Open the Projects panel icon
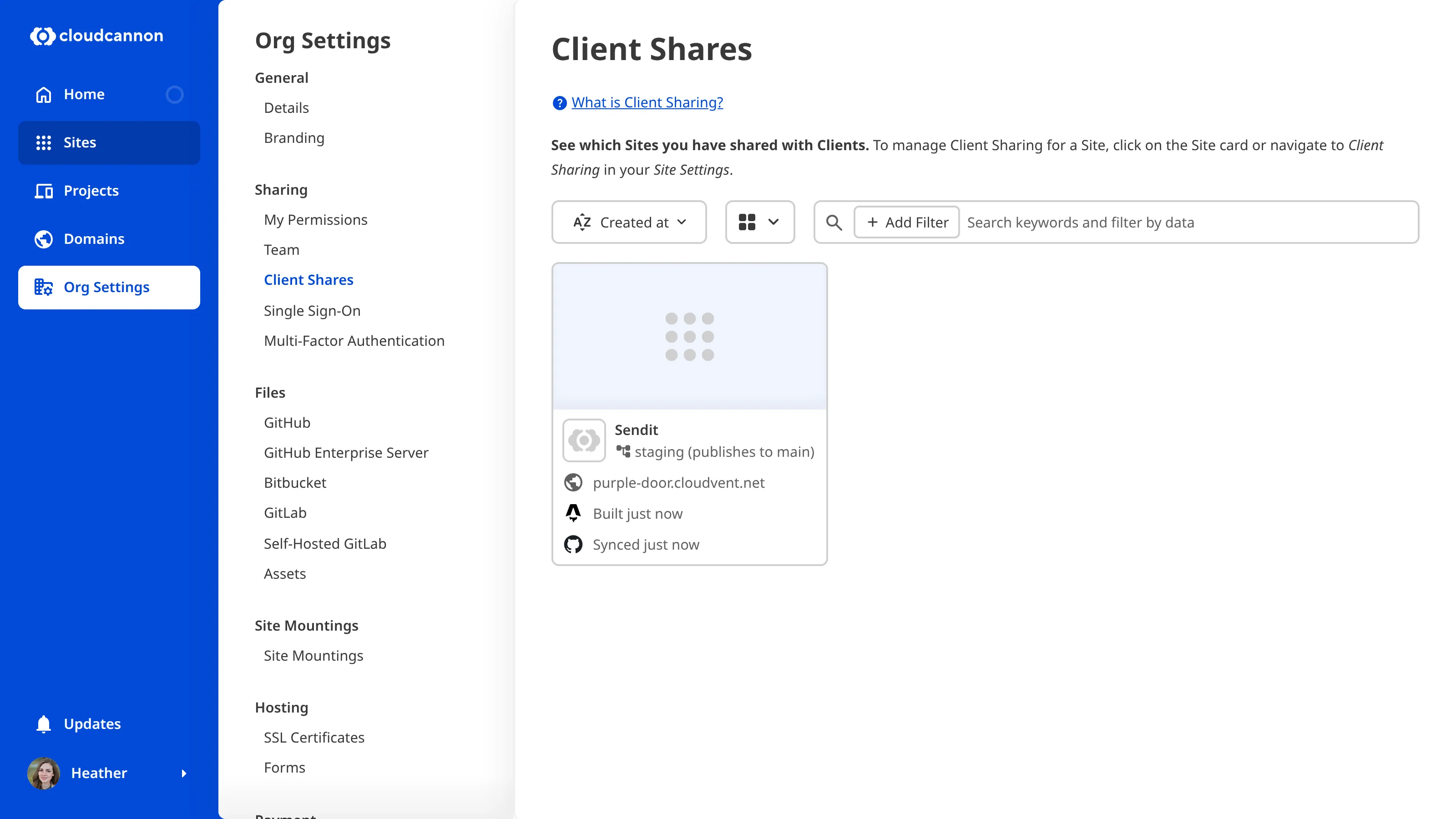1456x819 pixels. tap(44, 191)
